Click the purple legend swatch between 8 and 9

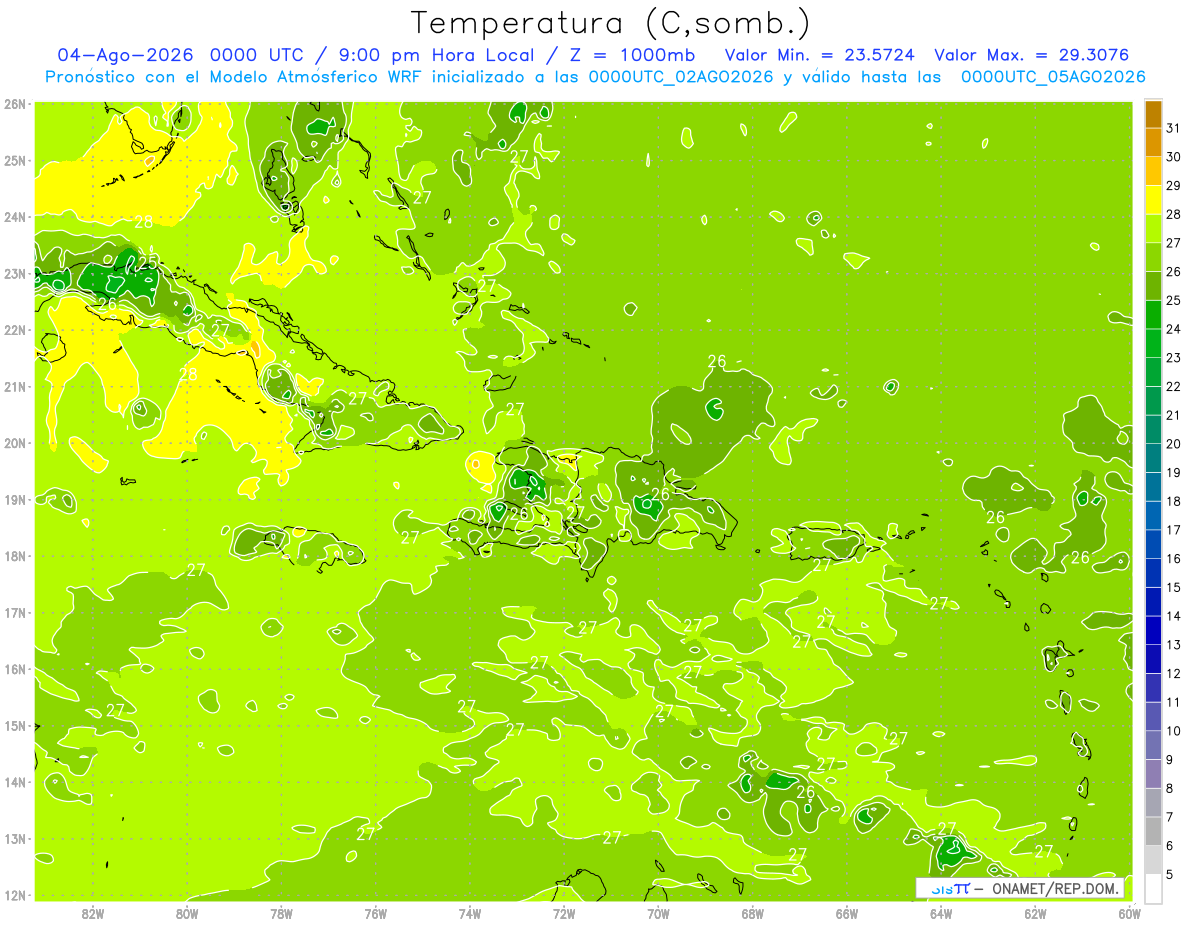tap(1153, 774)
